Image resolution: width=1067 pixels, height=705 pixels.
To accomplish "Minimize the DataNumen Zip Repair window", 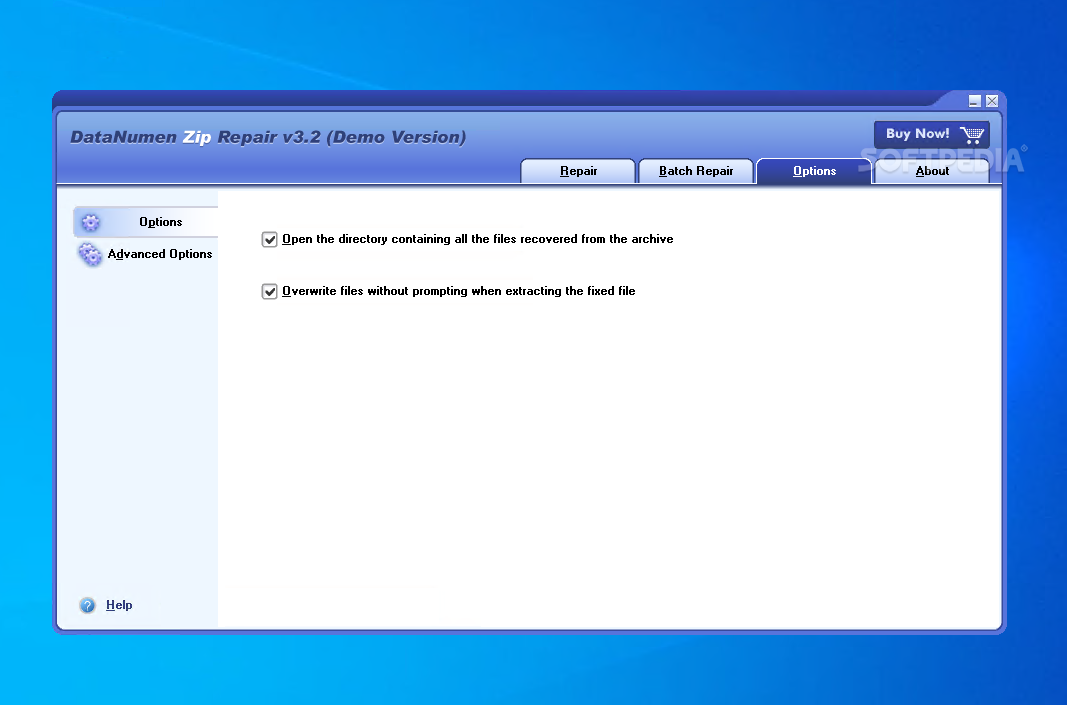I will [x=974, y=101].
